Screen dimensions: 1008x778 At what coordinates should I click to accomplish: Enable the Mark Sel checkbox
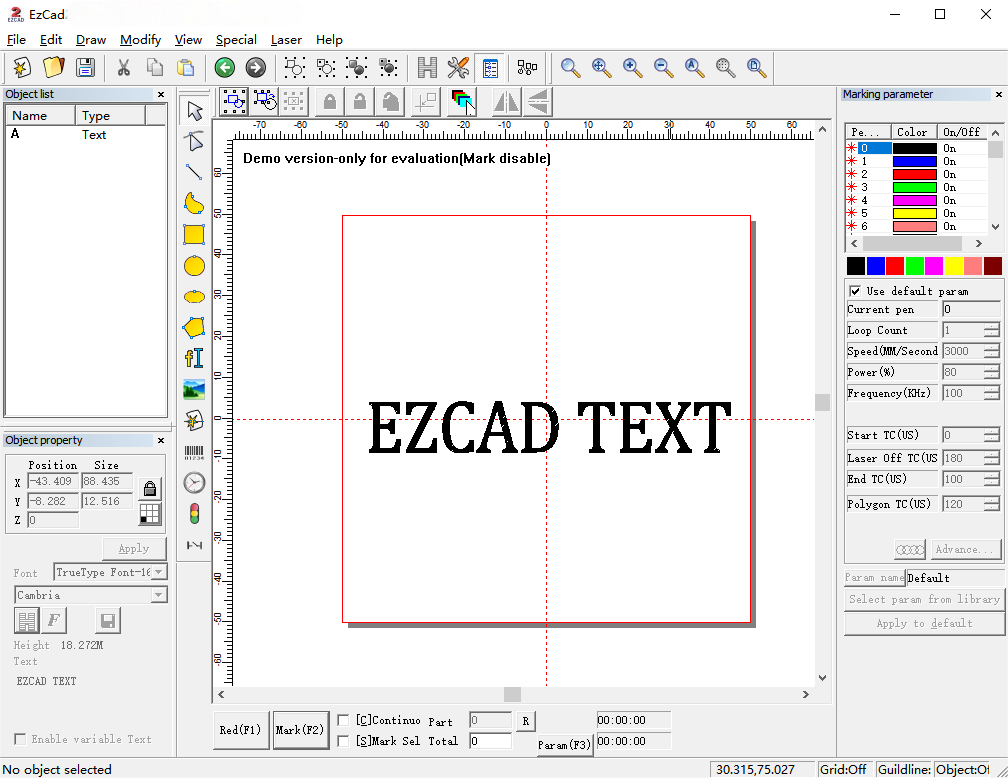click(x=343, y=741)
